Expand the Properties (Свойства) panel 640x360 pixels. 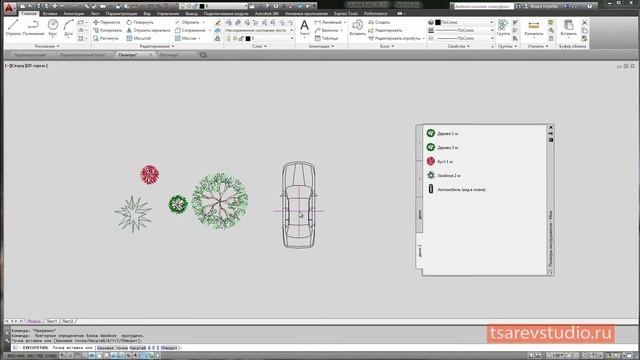459,46
